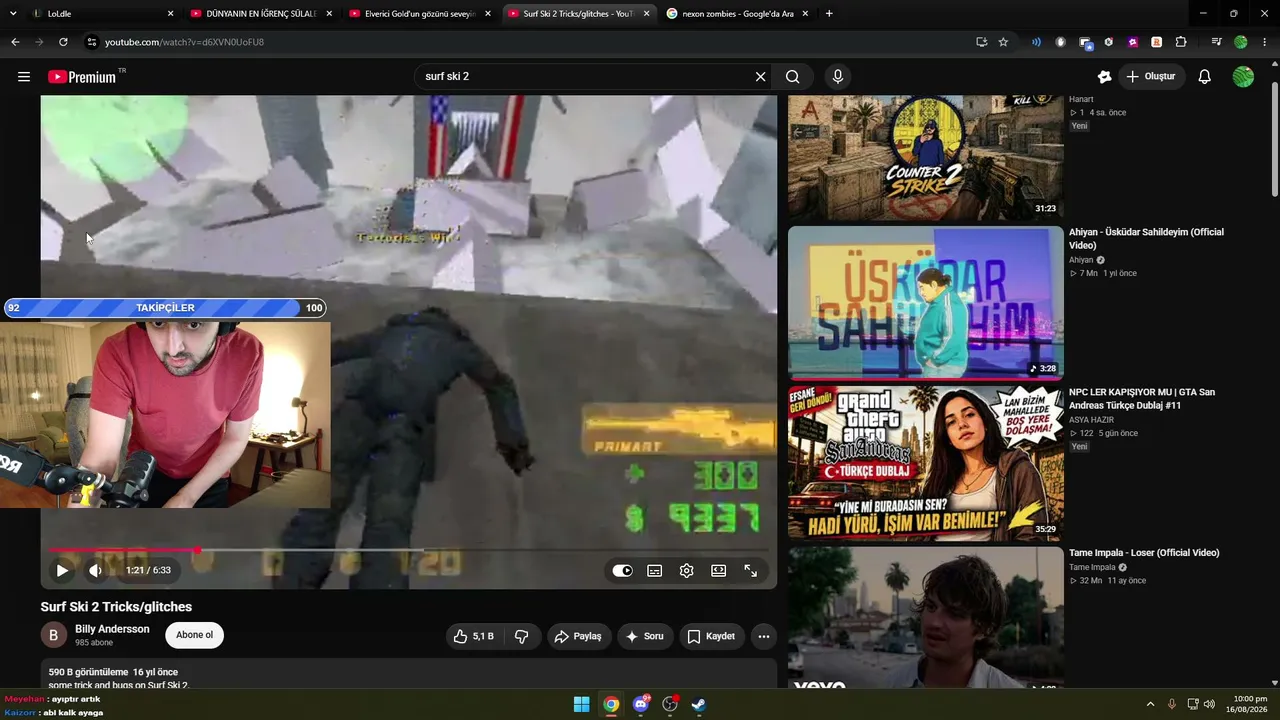This screenshot has height=720, width=1280.
Task: Click the red R extension icon
Action: tap(1156, 42)
